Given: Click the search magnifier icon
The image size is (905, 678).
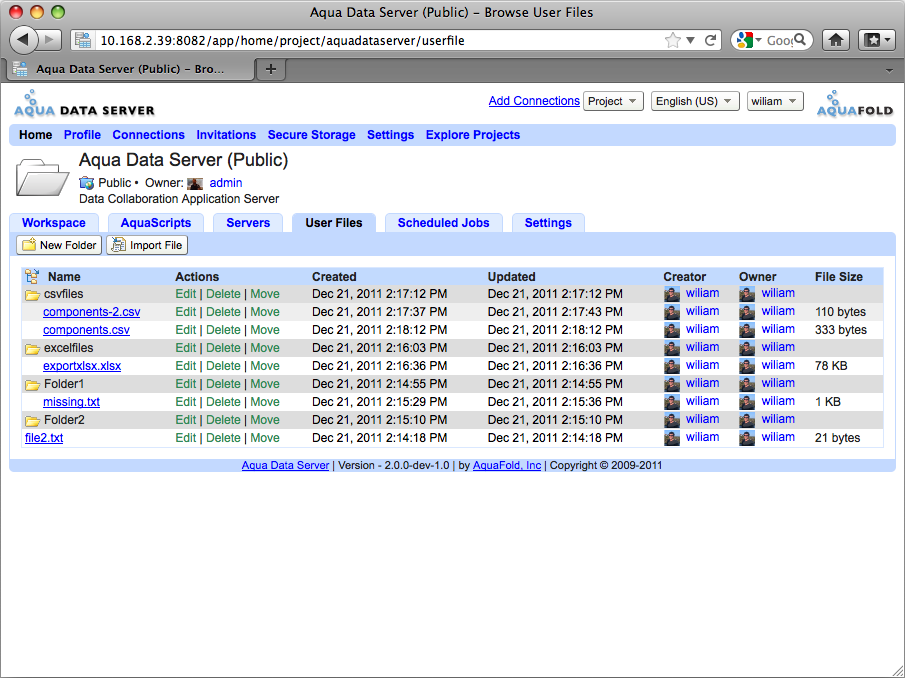Looking at the screenshot, I should 800,40.
